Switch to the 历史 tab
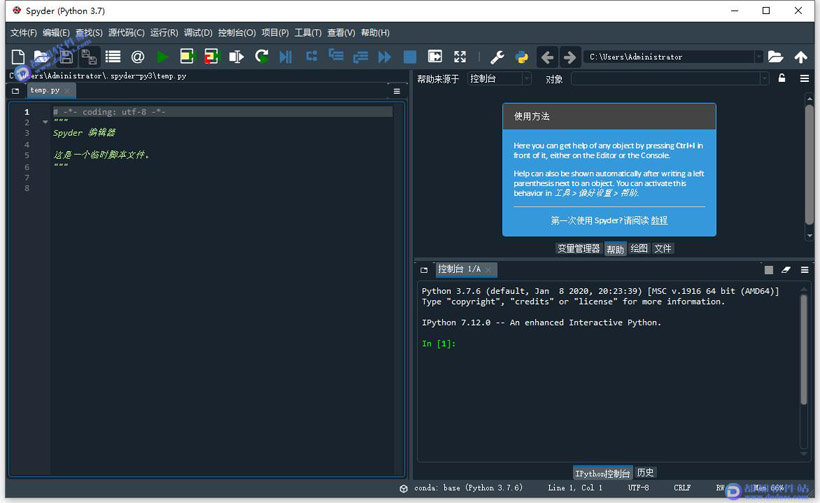Image resolution: width=820 pixels, height=503 pixels. 645,473
